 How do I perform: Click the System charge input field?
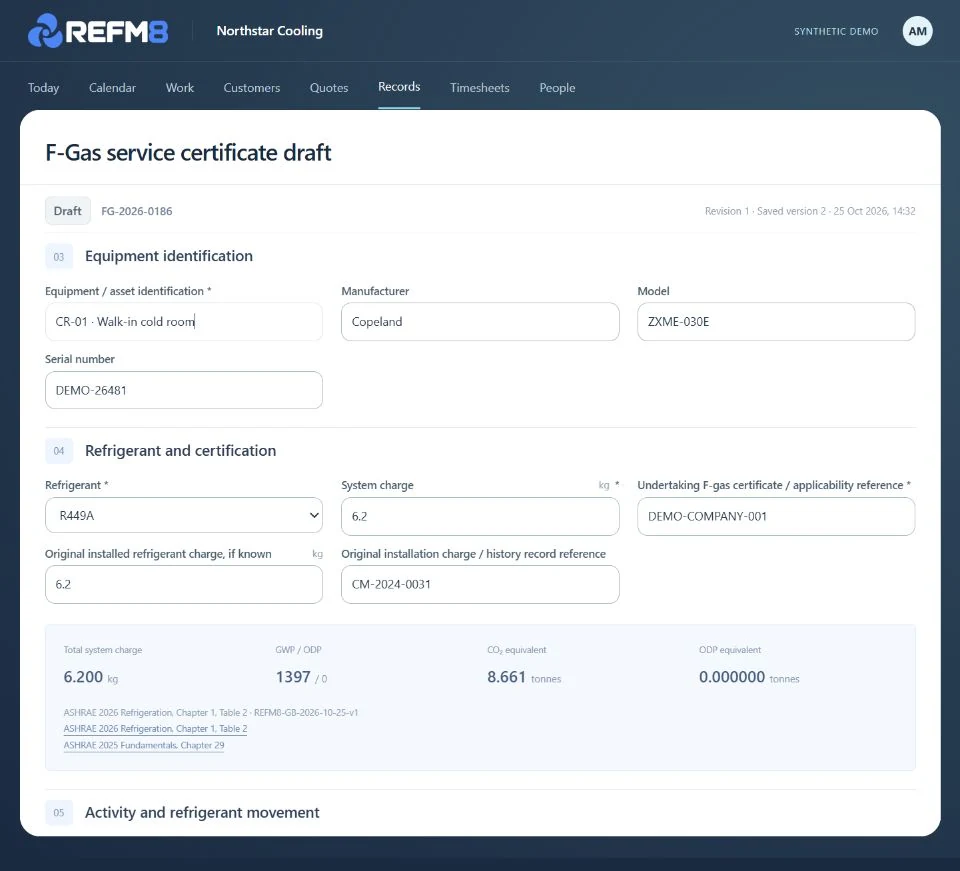tap(480, 516)
